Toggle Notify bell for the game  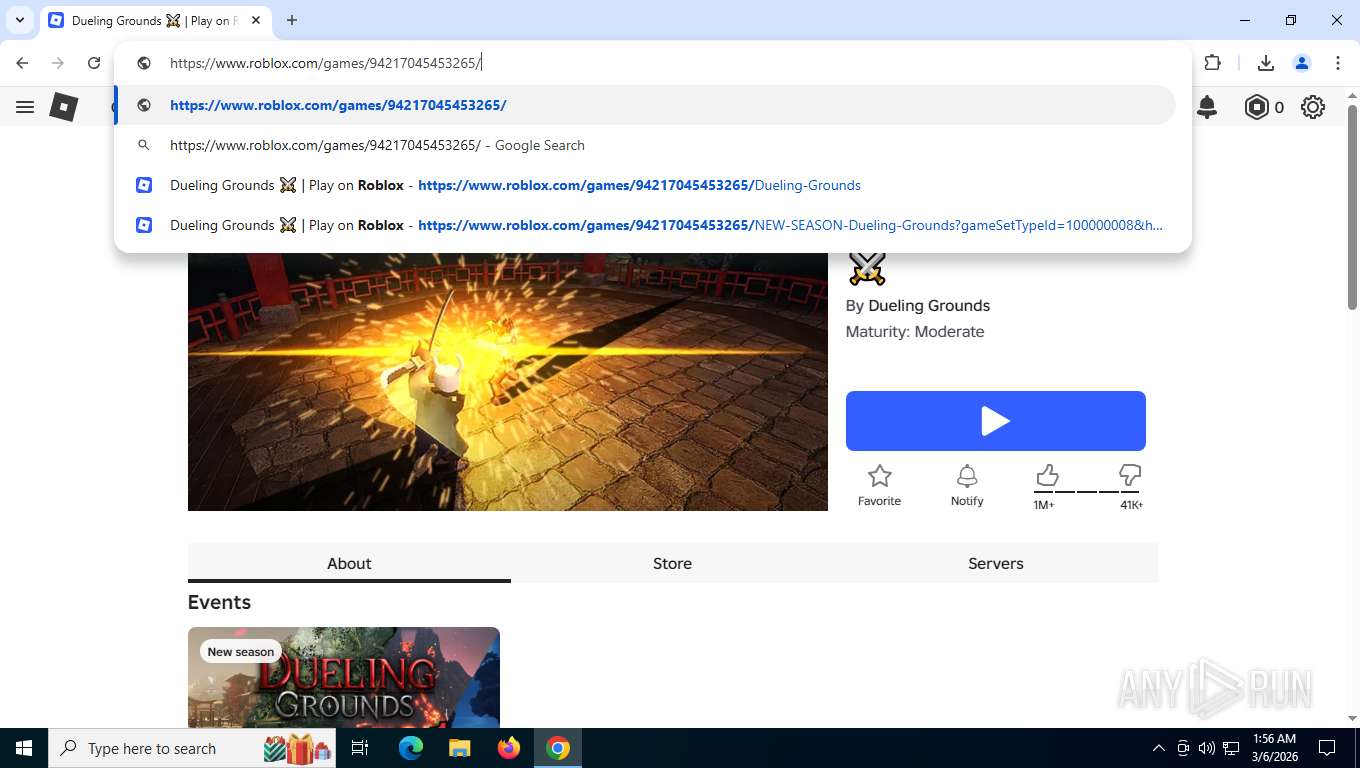point(967,485)
